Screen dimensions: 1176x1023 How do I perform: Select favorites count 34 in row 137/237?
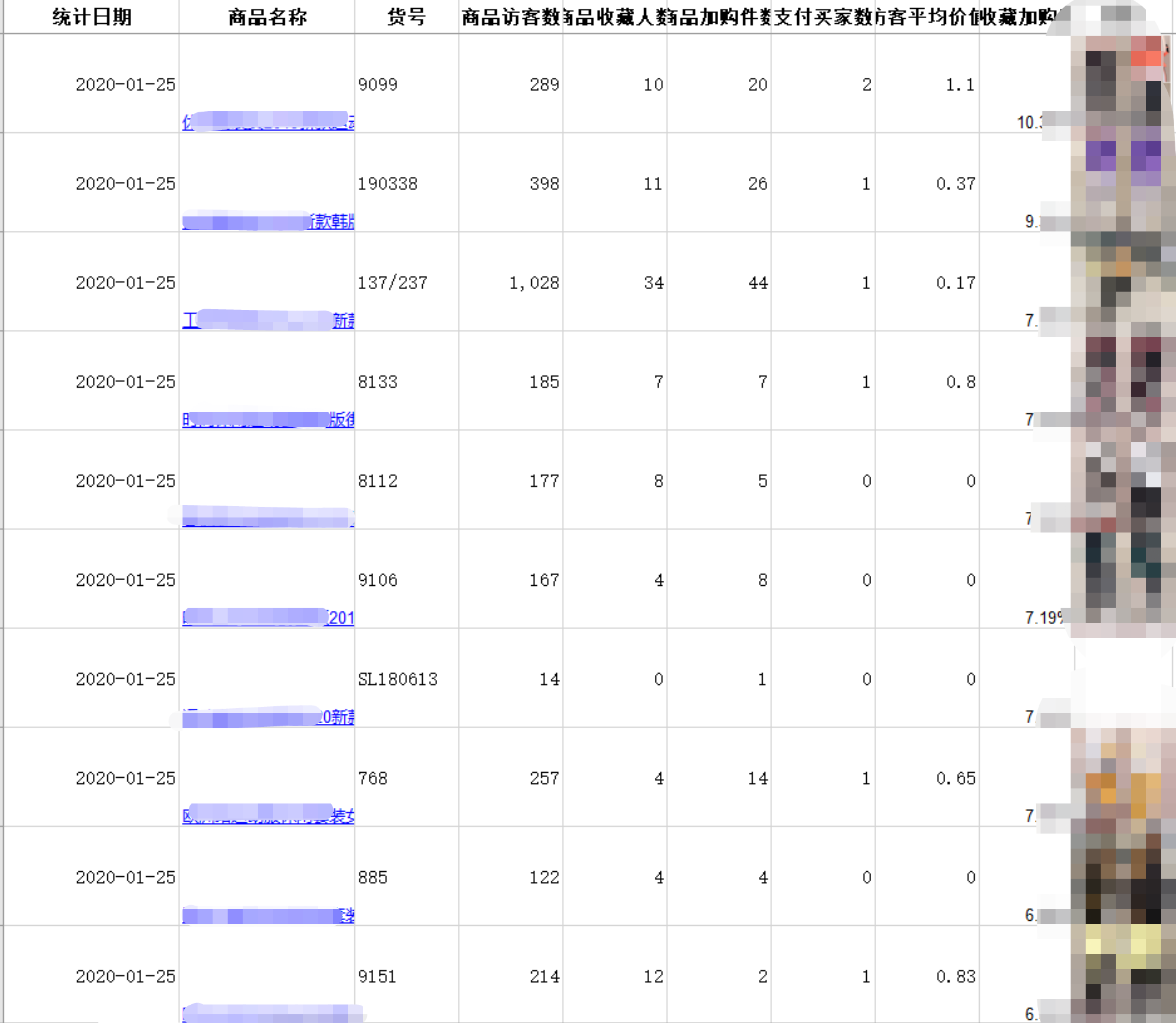pos(615,282)
